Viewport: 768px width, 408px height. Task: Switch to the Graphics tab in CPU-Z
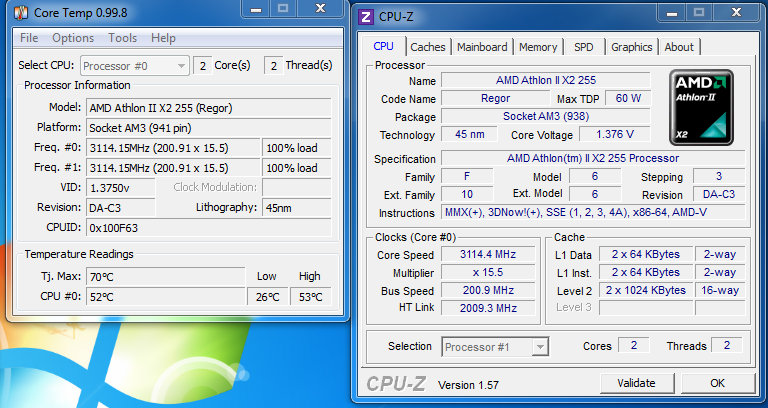(631, 47)
